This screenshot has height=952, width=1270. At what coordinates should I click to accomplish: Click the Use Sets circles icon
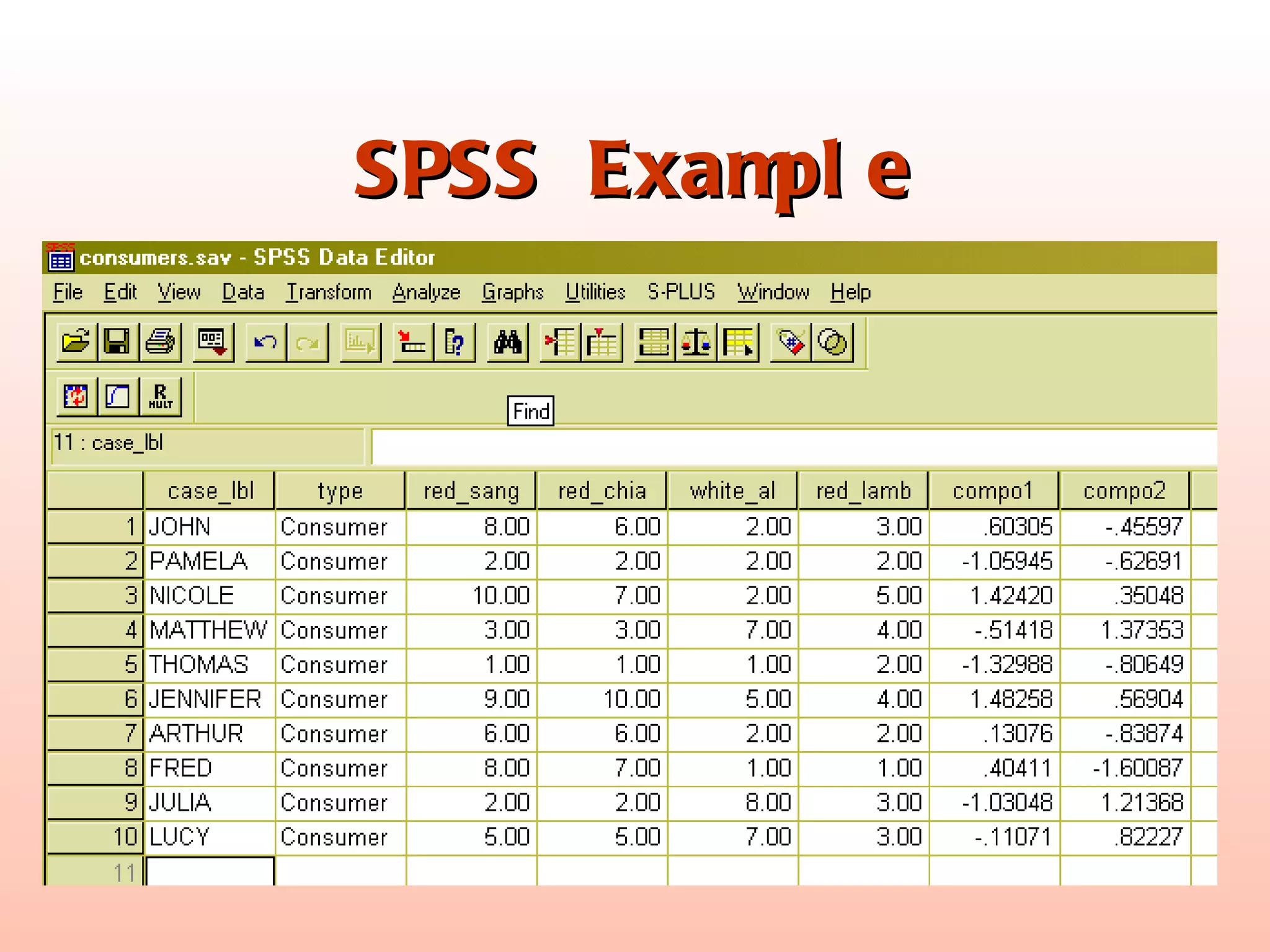click(x=832, y=342)
